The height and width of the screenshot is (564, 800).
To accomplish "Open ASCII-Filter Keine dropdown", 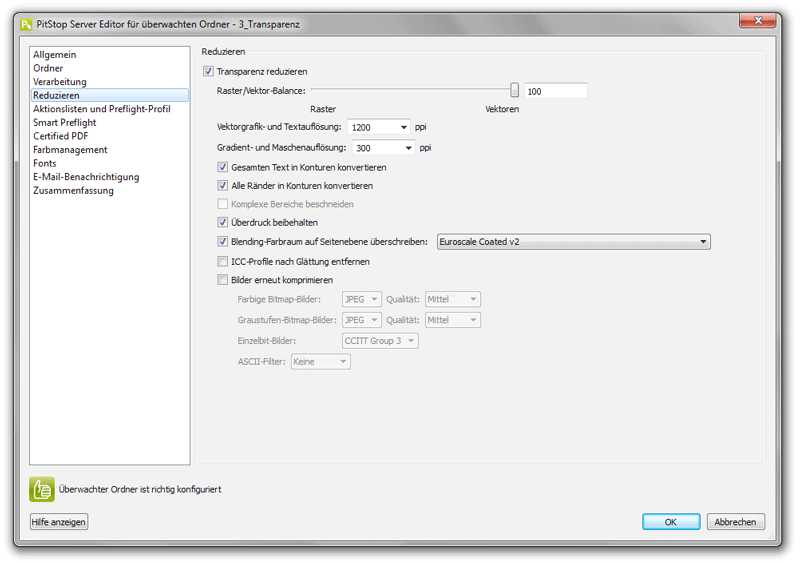I will 320,362.
